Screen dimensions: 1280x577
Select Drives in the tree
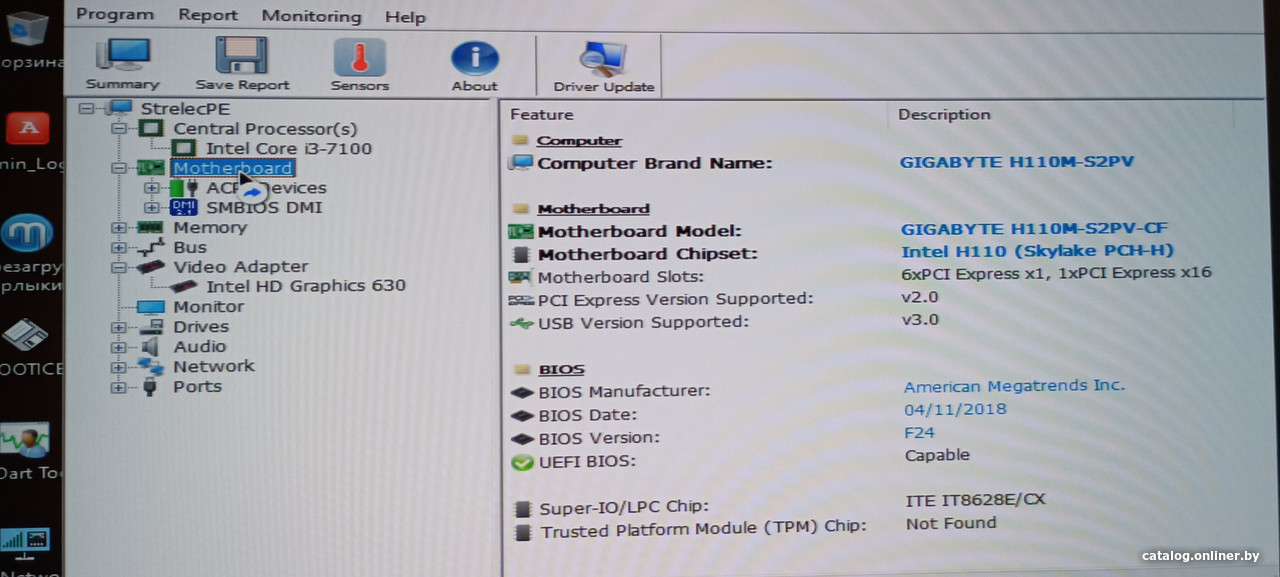201,326
